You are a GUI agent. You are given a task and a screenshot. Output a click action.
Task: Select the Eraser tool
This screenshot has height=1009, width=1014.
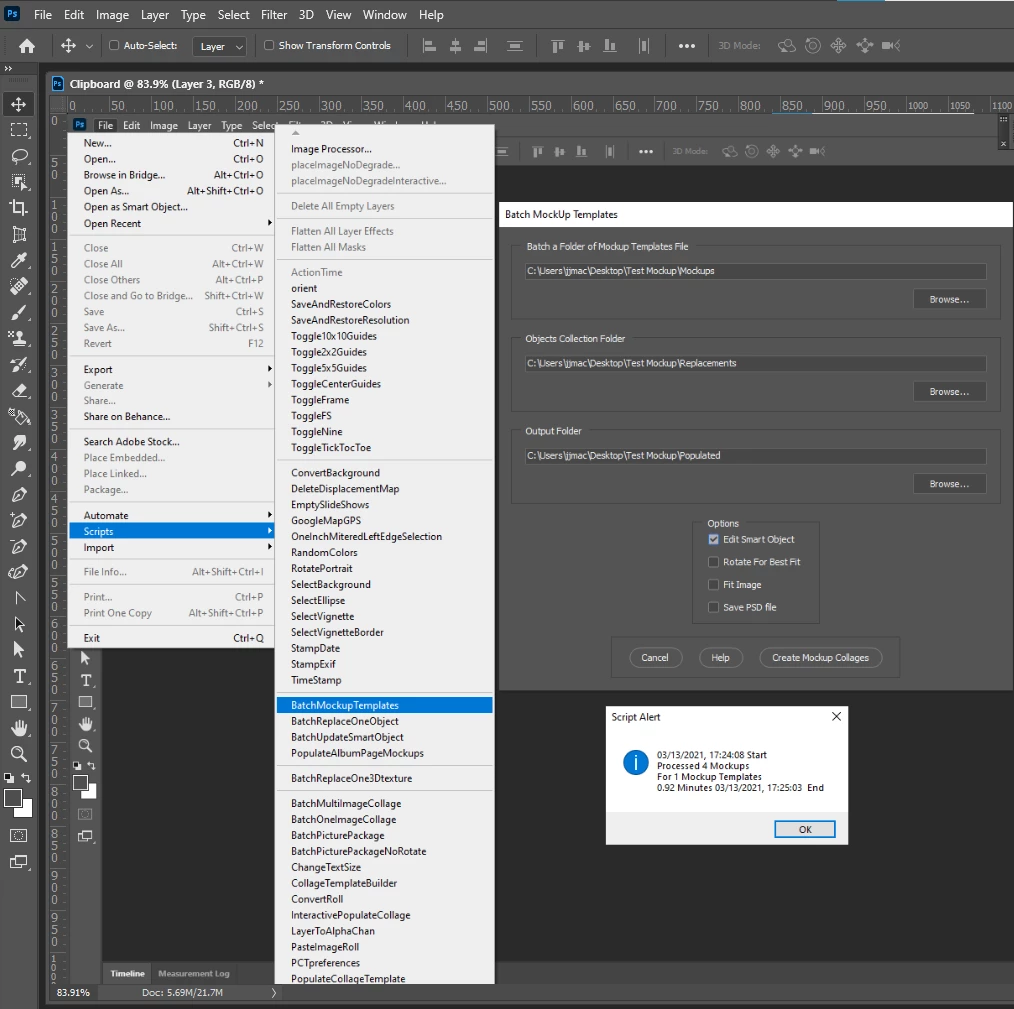pyautogui.click(x=19, y=391)
